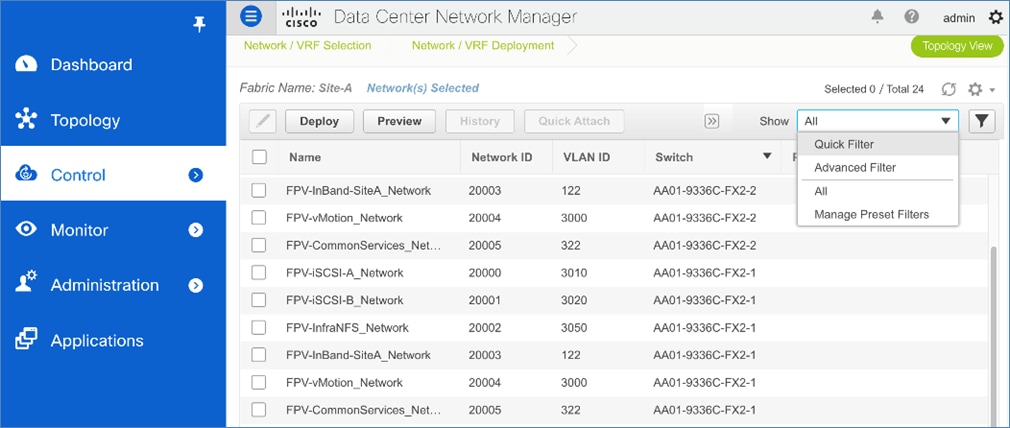This screenshot has height=428, width=1010.
Task: Click the pin sidebar icon
Action: (199, 25)
